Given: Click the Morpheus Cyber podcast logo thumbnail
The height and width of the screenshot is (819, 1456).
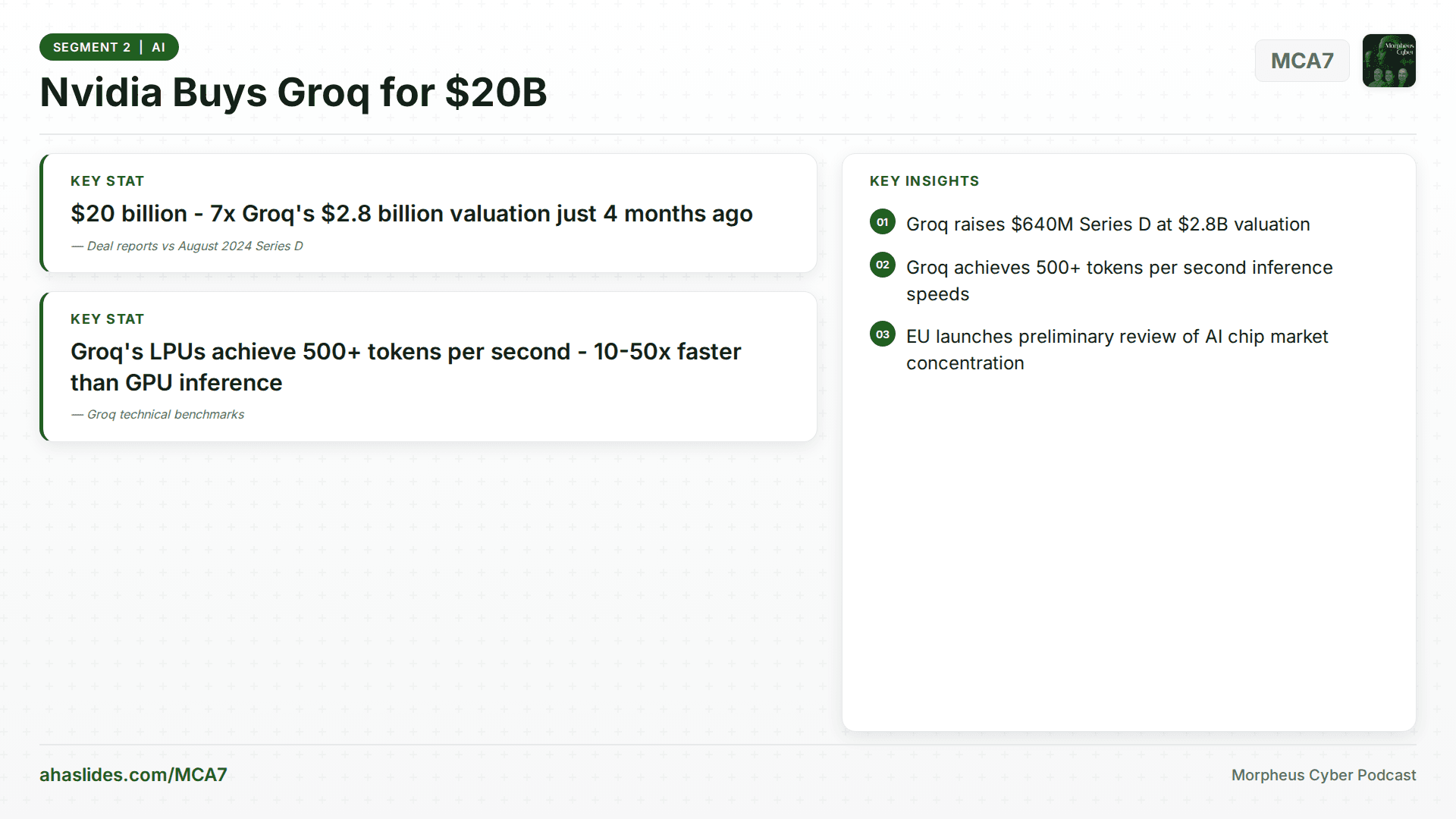Looking at the screenshot, I should (1389, 61).
